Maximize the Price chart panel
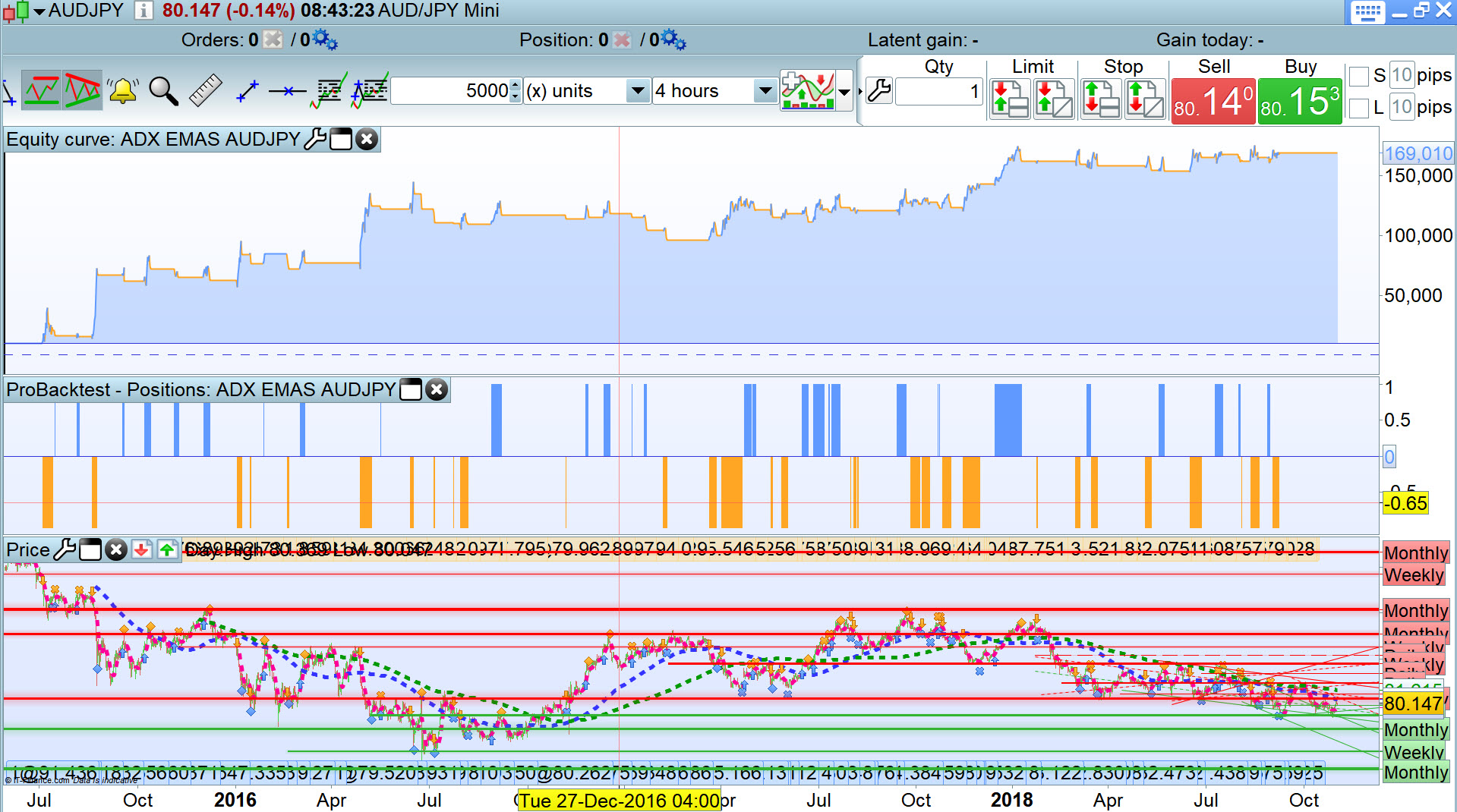The height and width of the screenshot is (812, 1457). (90, 549)
